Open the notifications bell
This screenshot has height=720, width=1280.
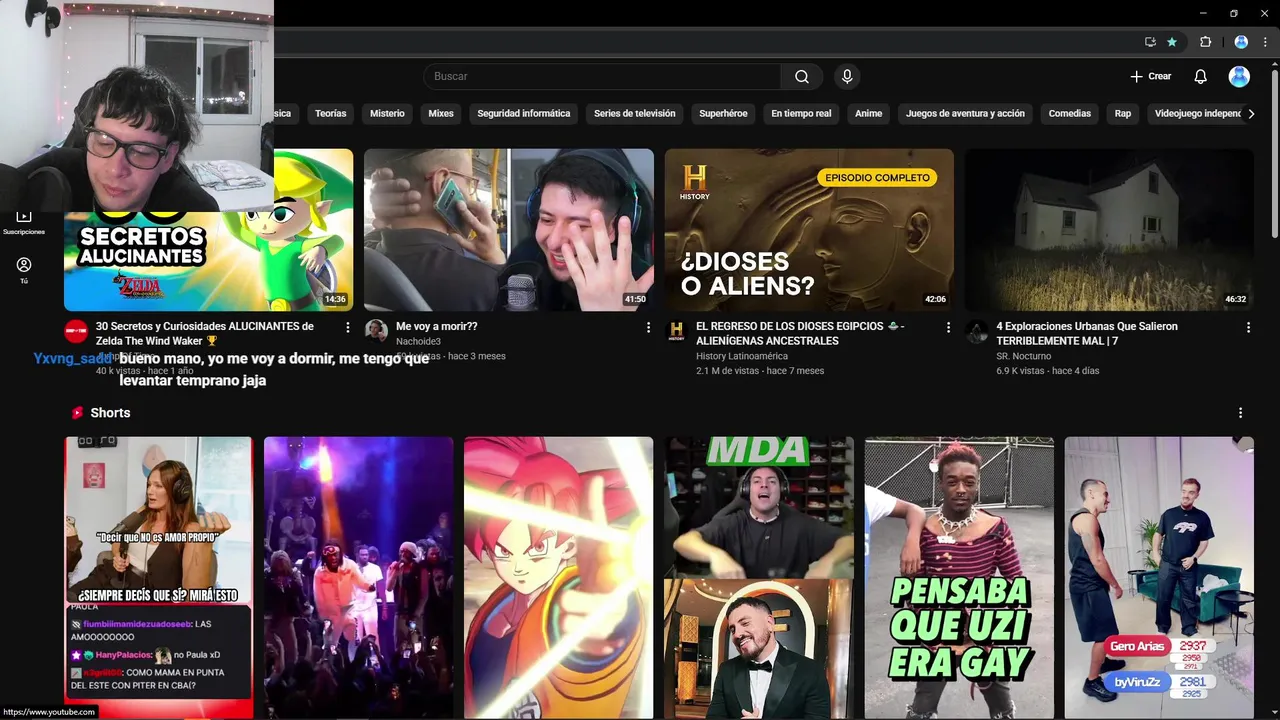click(x=1200, y=77)
